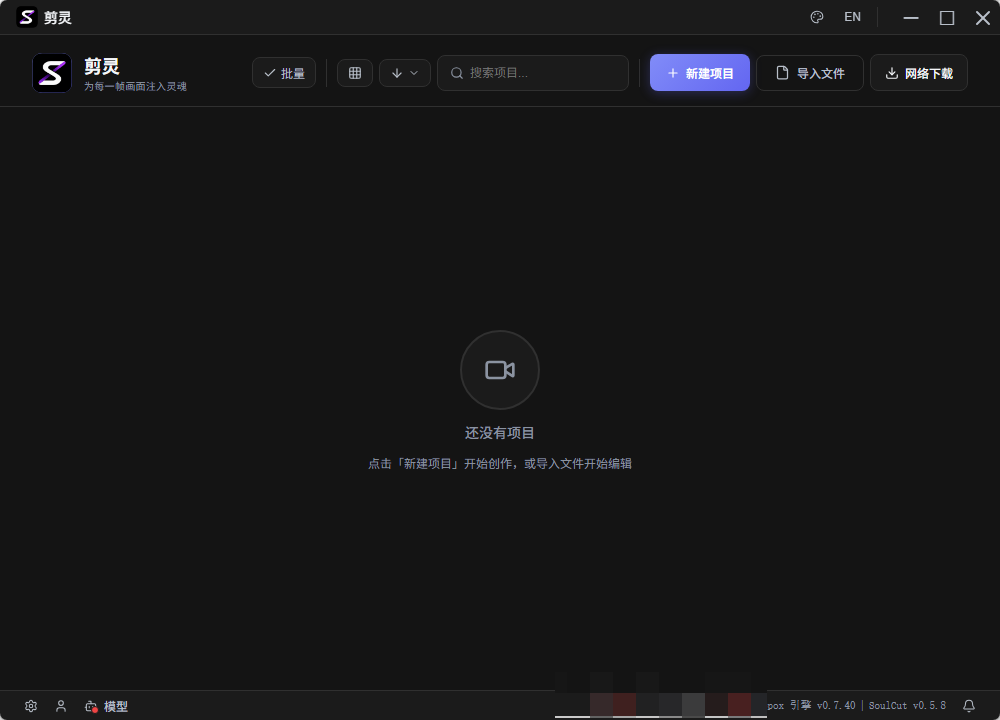Click the 还没有项目 message
Viewport: 1000px width, 720px height.
pyautogui.click(x=500, y=433)
